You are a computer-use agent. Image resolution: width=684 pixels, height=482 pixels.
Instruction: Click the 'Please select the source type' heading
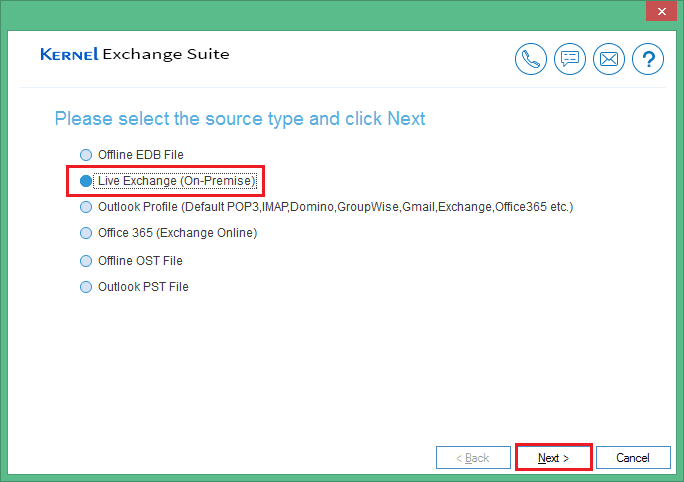(240, 119)
